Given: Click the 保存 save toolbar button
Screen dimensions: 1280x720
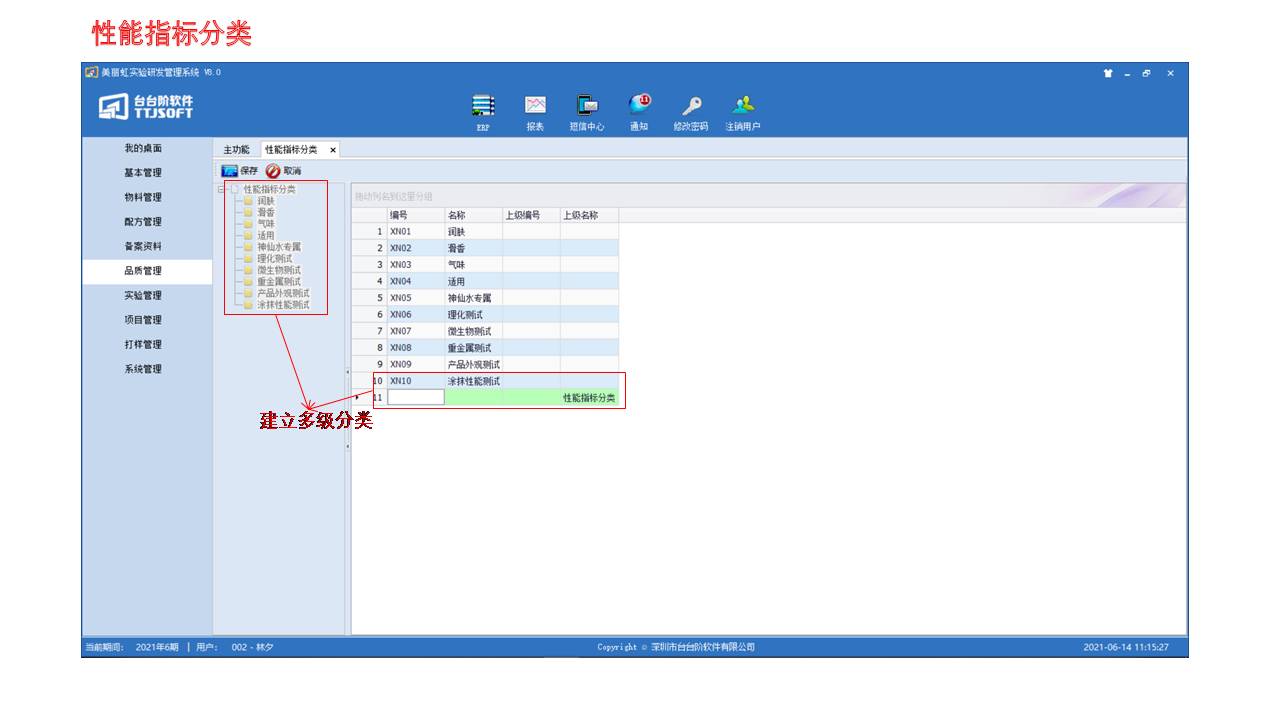Looking at the screenshot, I should coord(239,171).
